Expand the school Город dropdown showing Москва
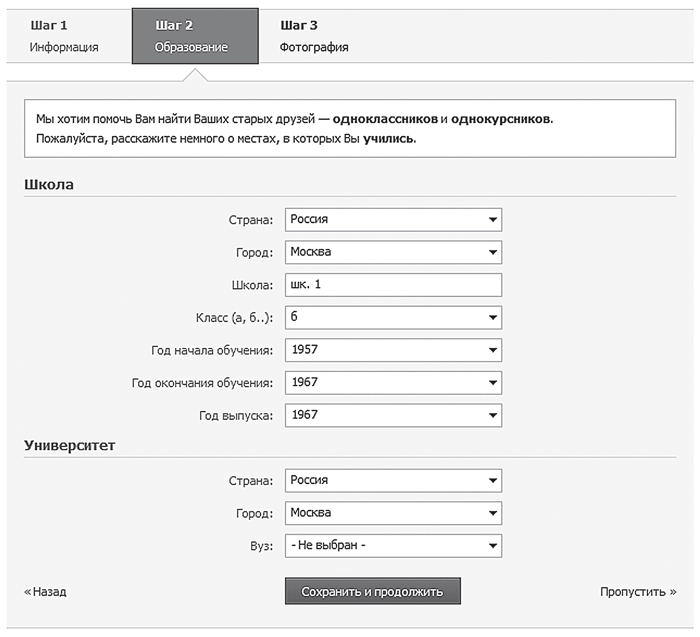The height and width of the screenshot is (637, 700). coord(393,252)
